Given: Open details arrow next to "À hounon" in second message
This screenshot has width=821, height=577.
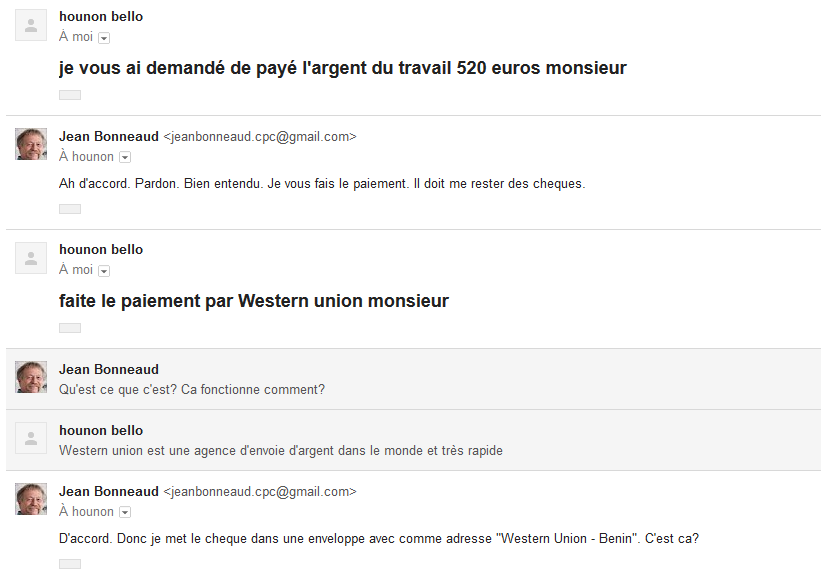Looking at the screenshot, I should click(125, 157).
